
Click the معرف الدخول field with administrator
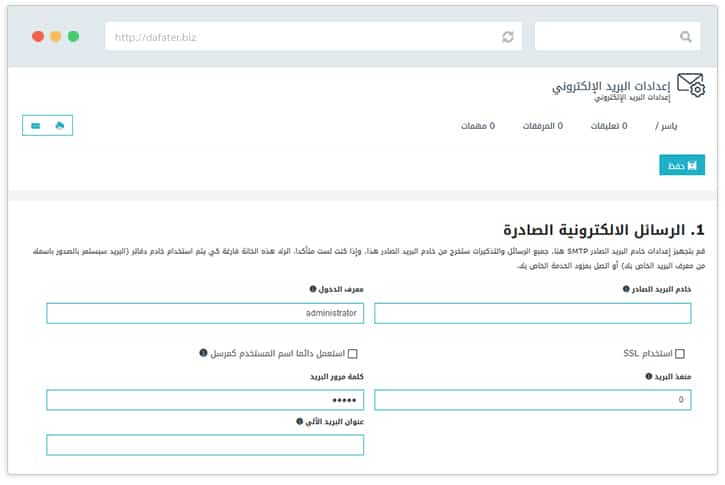click(205, 313)
